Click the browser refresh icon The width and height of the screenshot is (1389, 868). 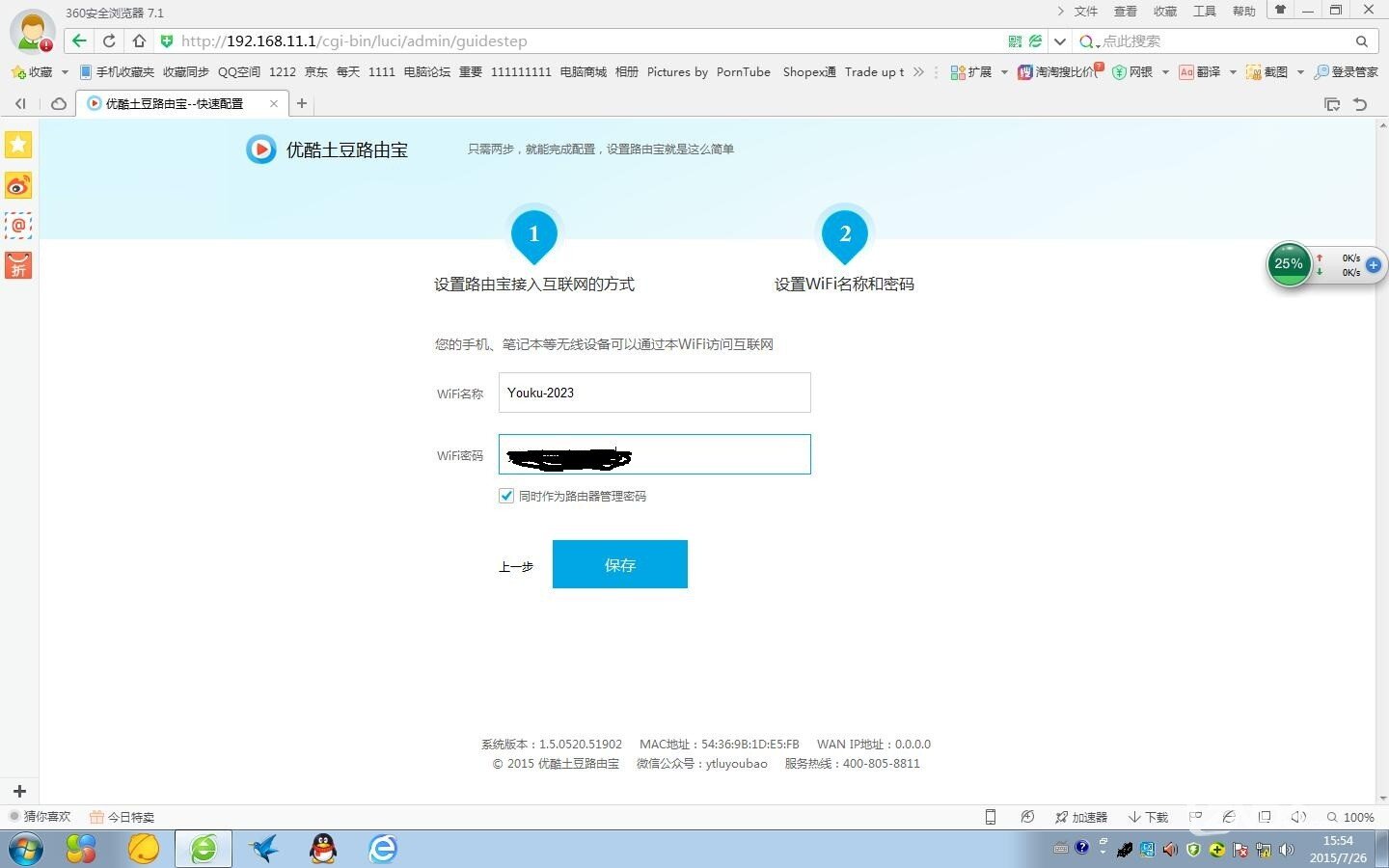pyautogui.click(x=109, y=41)
